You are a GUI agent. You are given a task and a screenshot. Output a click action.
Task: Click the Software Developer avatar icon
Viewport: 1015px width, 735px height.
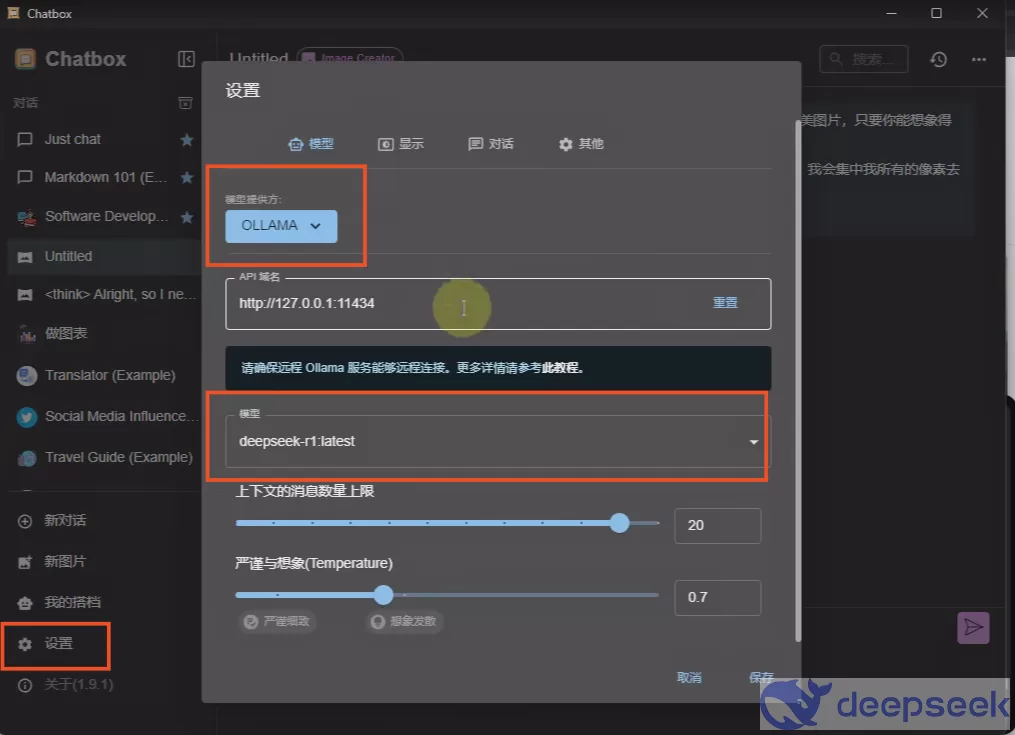(x=27, y=218)
